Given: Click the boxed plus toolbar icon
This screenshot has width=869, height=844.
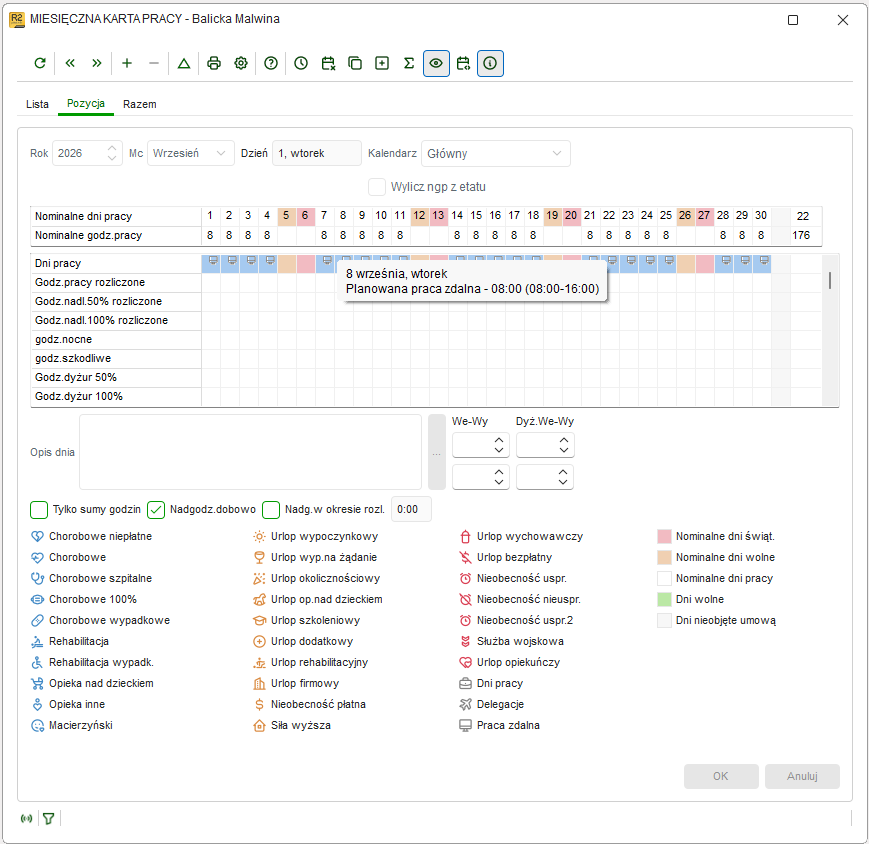Looking at the screenshot, I should pyautogui.click(x=382, y=63).
